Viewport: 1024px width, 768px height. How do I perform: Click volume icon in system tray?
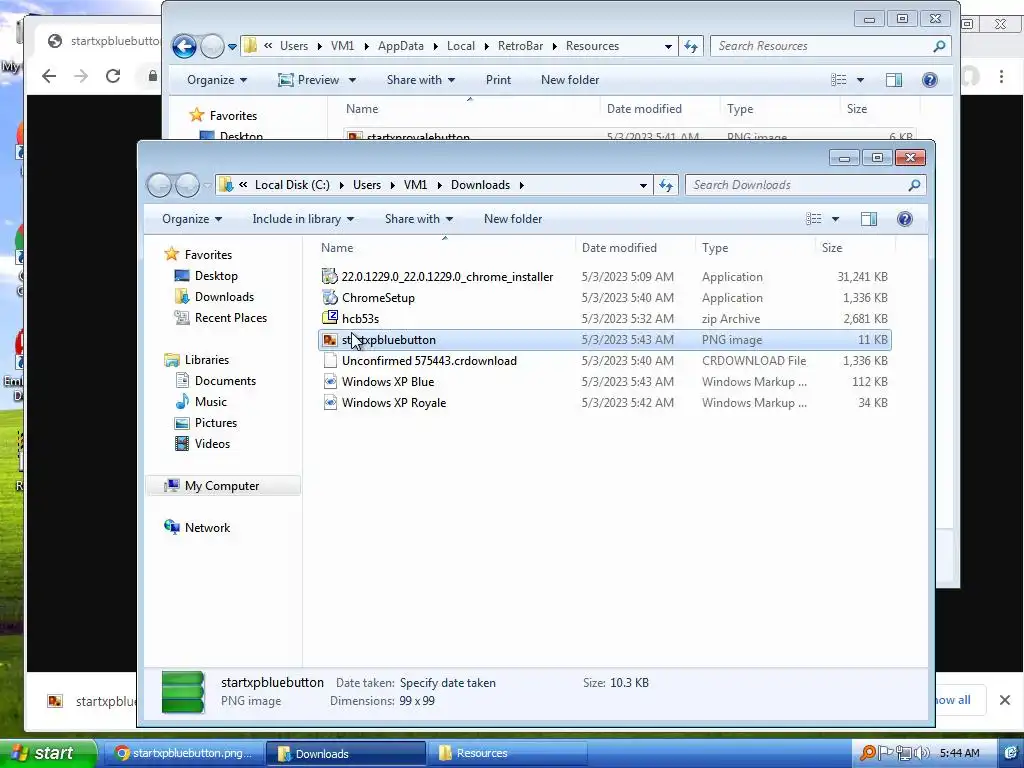pyautogui.click(x=922, y=754)
